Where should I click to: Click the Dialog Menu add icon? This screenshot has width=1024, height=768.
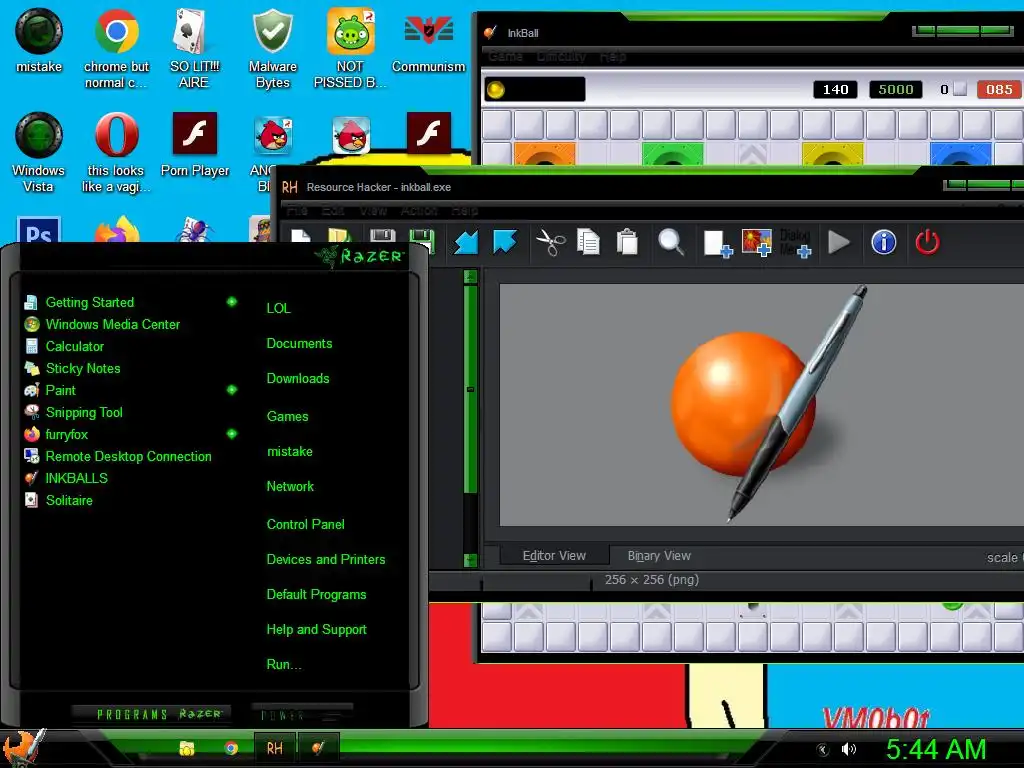(x=795, y=242)
